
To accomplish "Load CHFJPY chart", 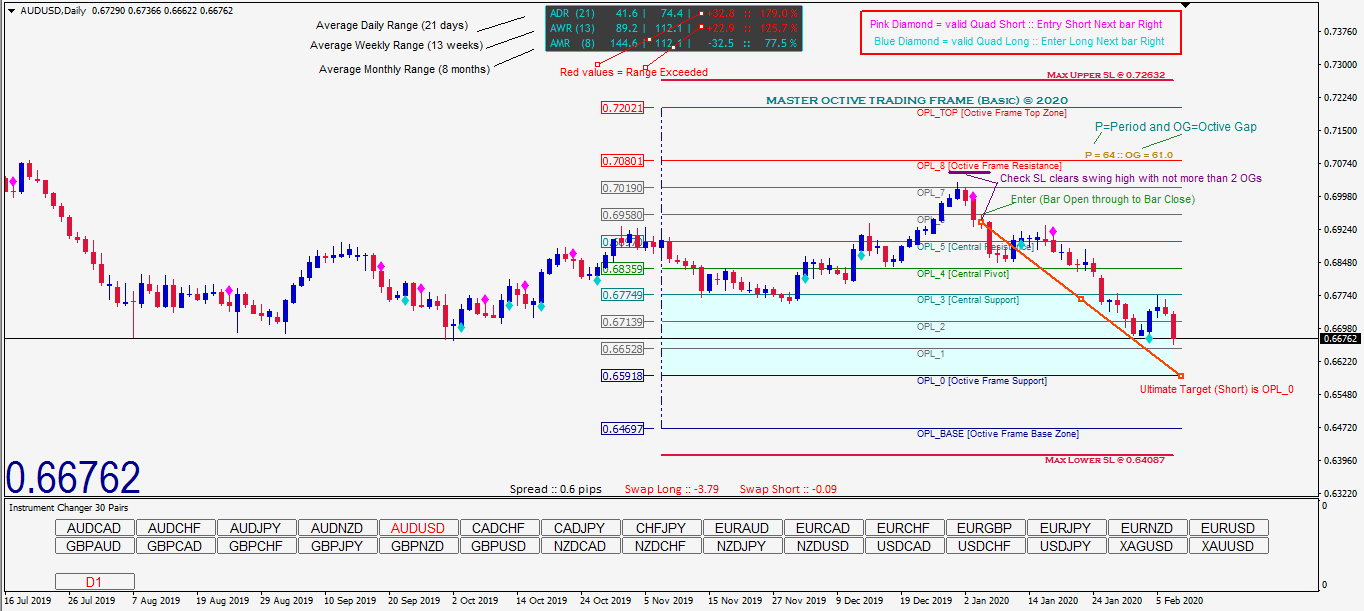I will [661, 528].
